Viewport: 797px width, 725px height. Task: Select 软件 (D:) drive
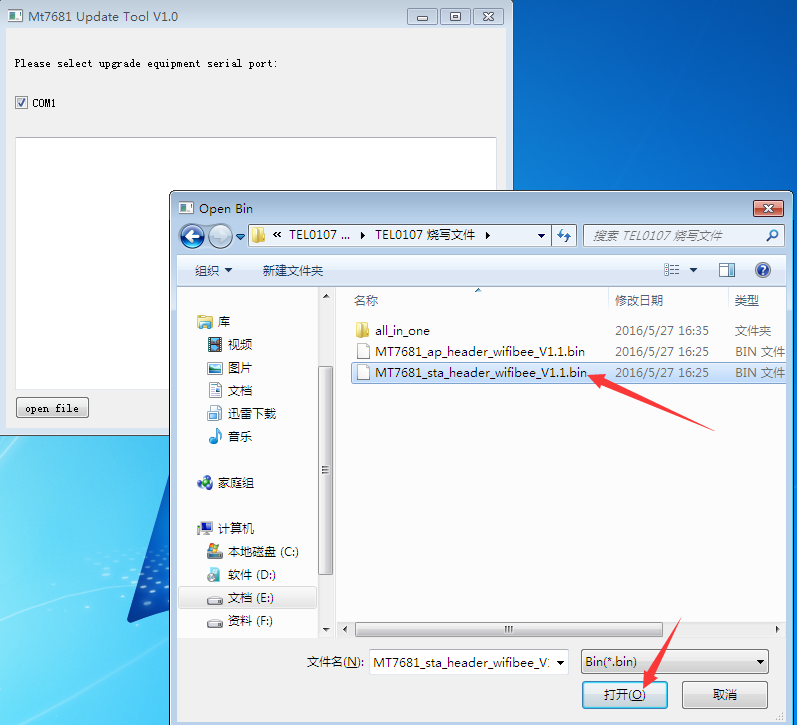click(x=241, y=575)
